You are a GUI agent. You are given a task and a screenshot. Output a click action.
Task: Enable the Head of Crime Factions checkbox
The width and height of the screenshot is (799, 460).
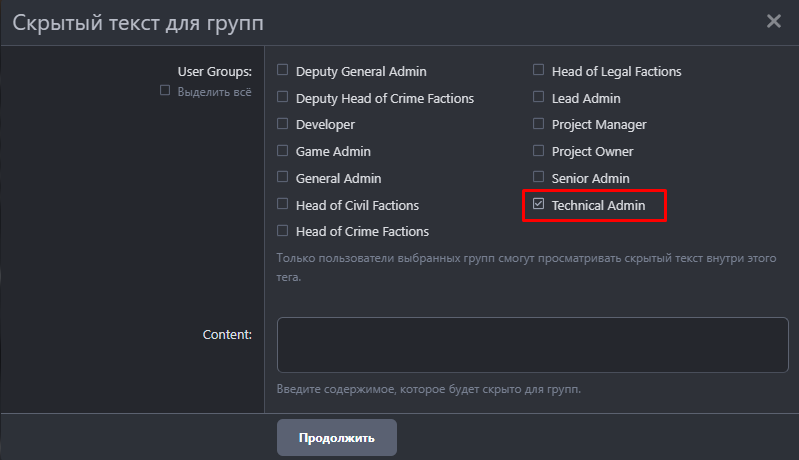point(283,231)
